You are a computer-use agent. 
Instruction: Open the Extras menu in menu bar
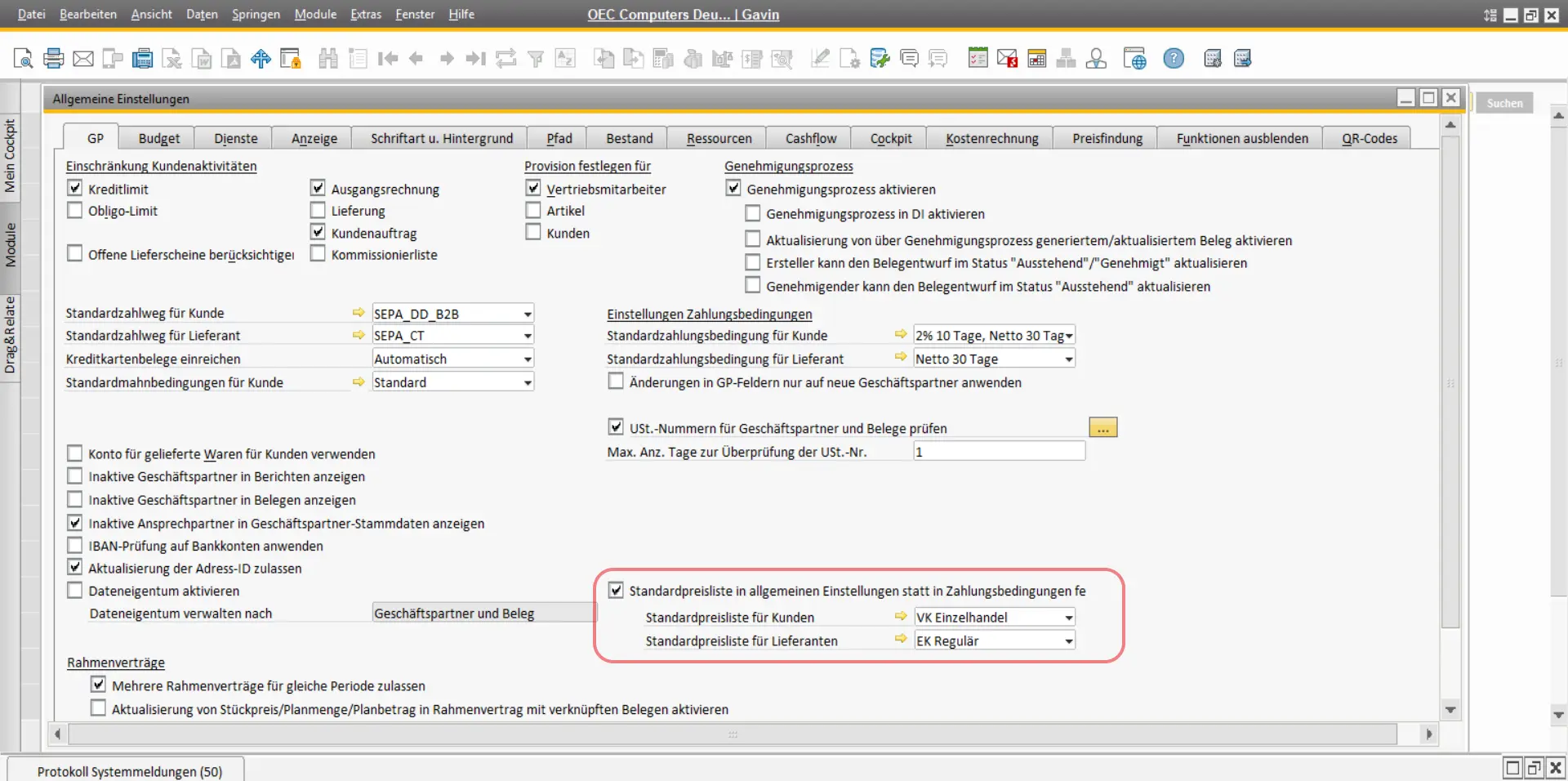point(366,14)
